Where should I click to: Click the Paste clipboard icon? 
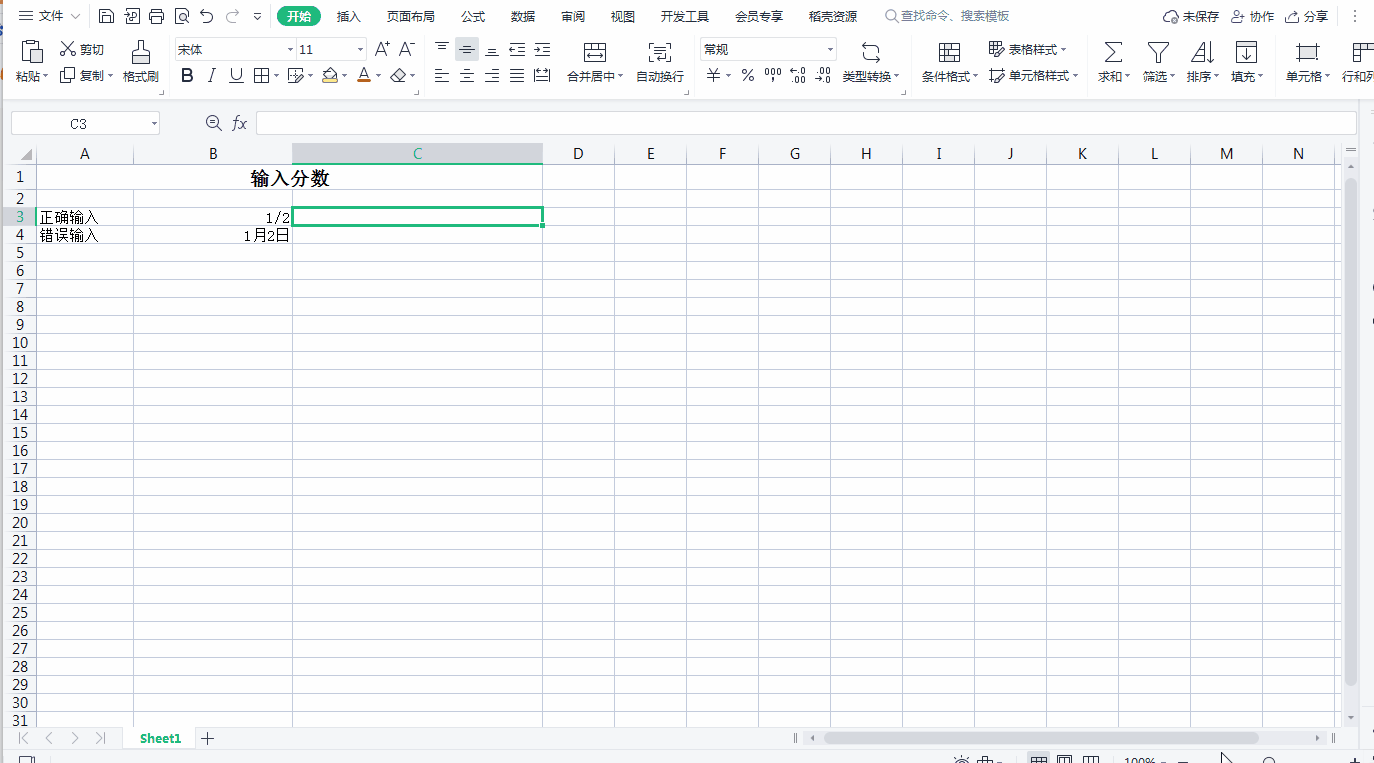tap(32, 52)
